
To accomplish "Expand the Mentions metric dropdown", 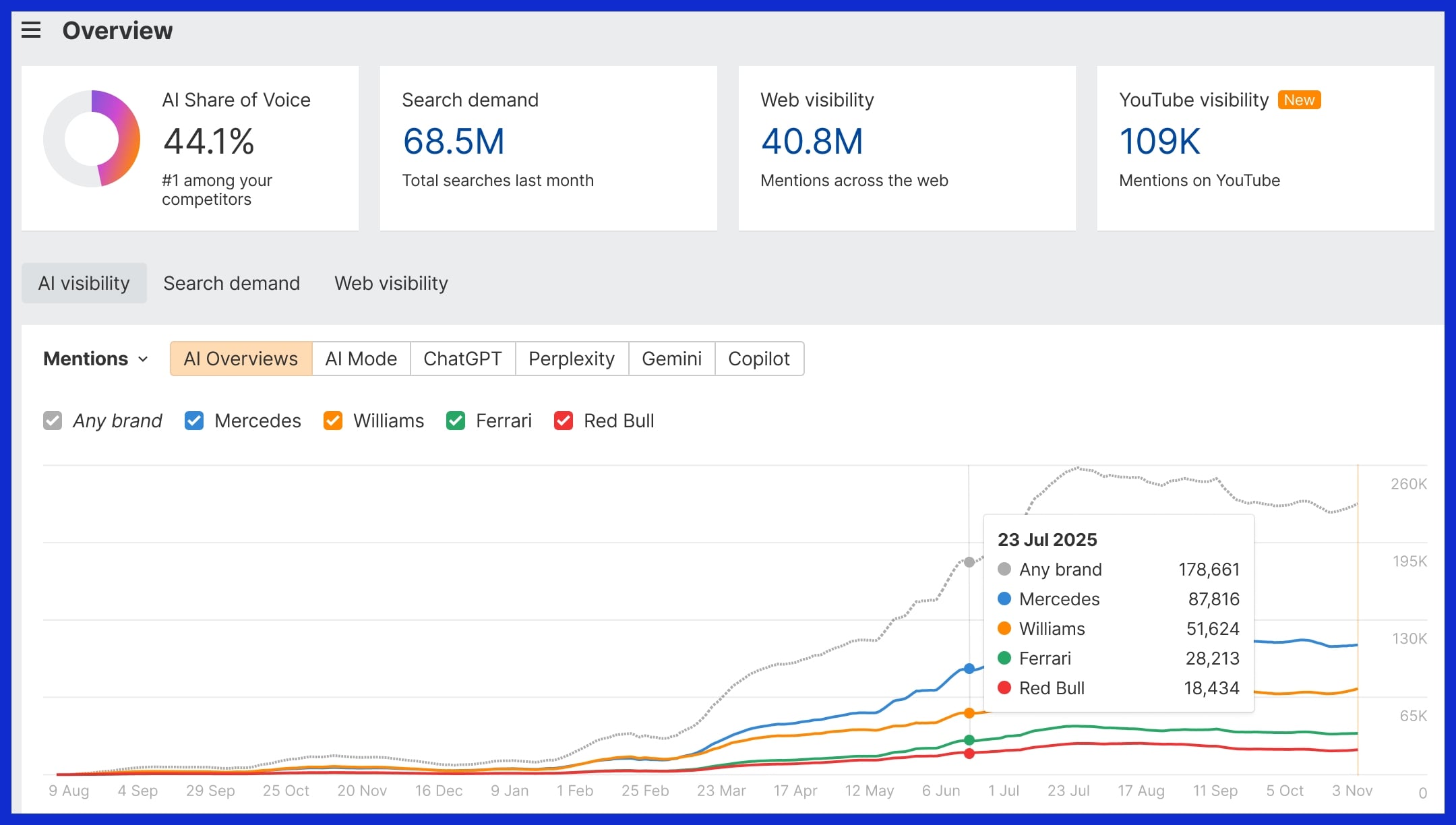I will tap(96, 359).
